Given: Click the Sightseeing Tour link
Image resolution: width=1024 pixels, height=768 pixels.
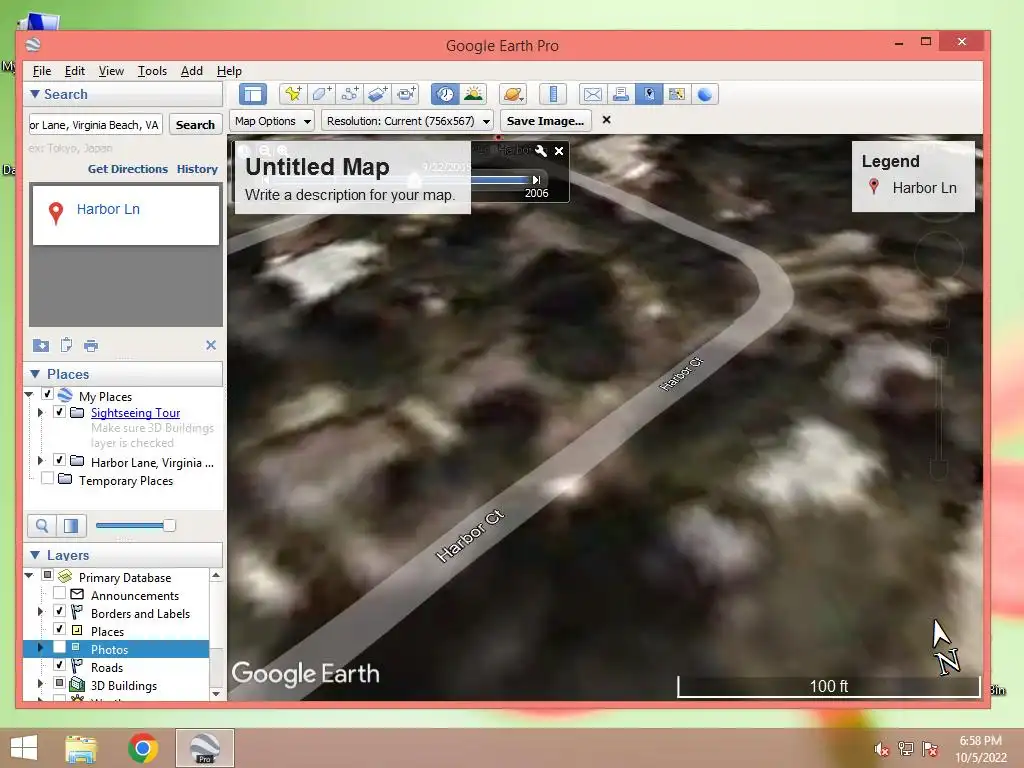Looking at the screenshot, I should click(x=135, y=413).
